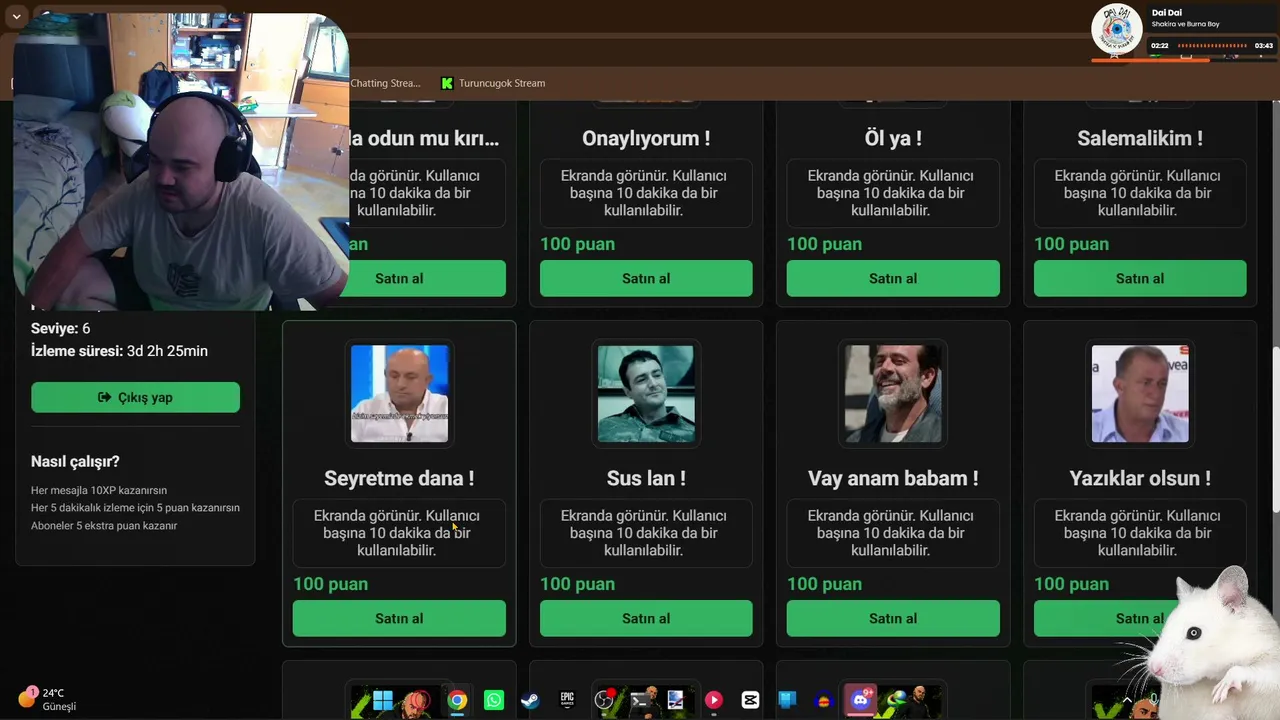Buy the Öl ya reward
1280x720 pixels.
pos(893,278)
